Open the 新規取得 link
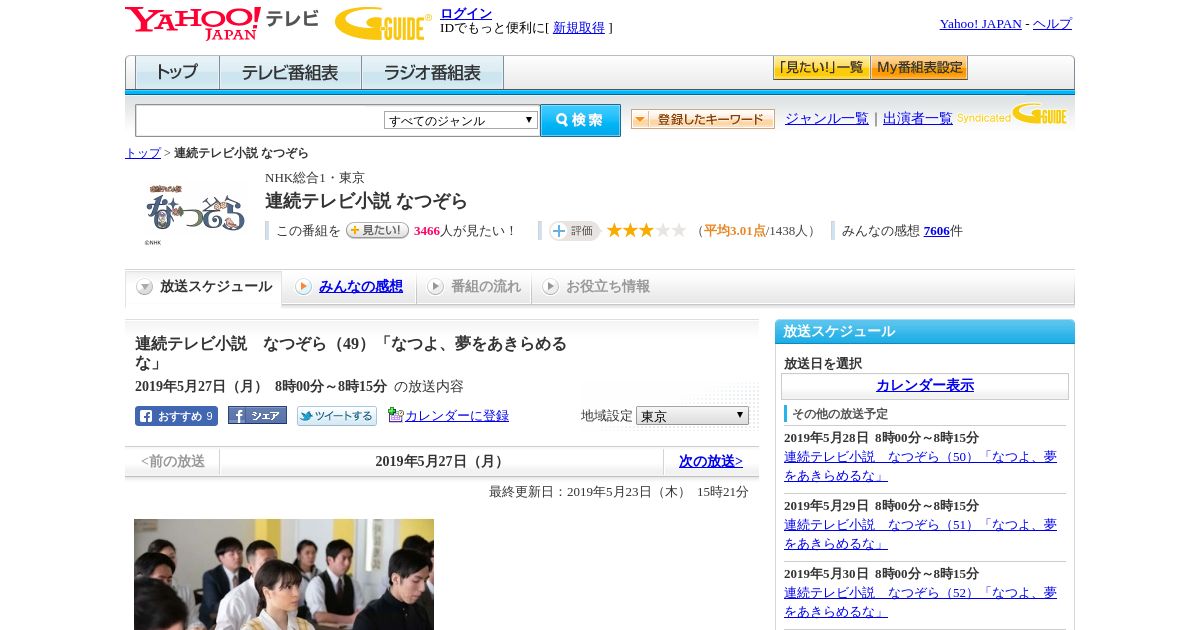 579,28
